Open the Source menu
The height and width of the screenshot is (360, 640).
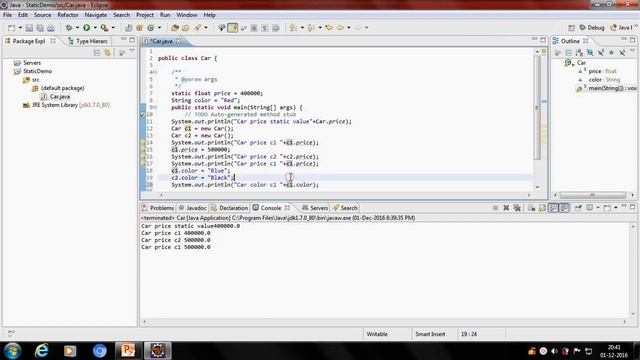pos(42,15)
